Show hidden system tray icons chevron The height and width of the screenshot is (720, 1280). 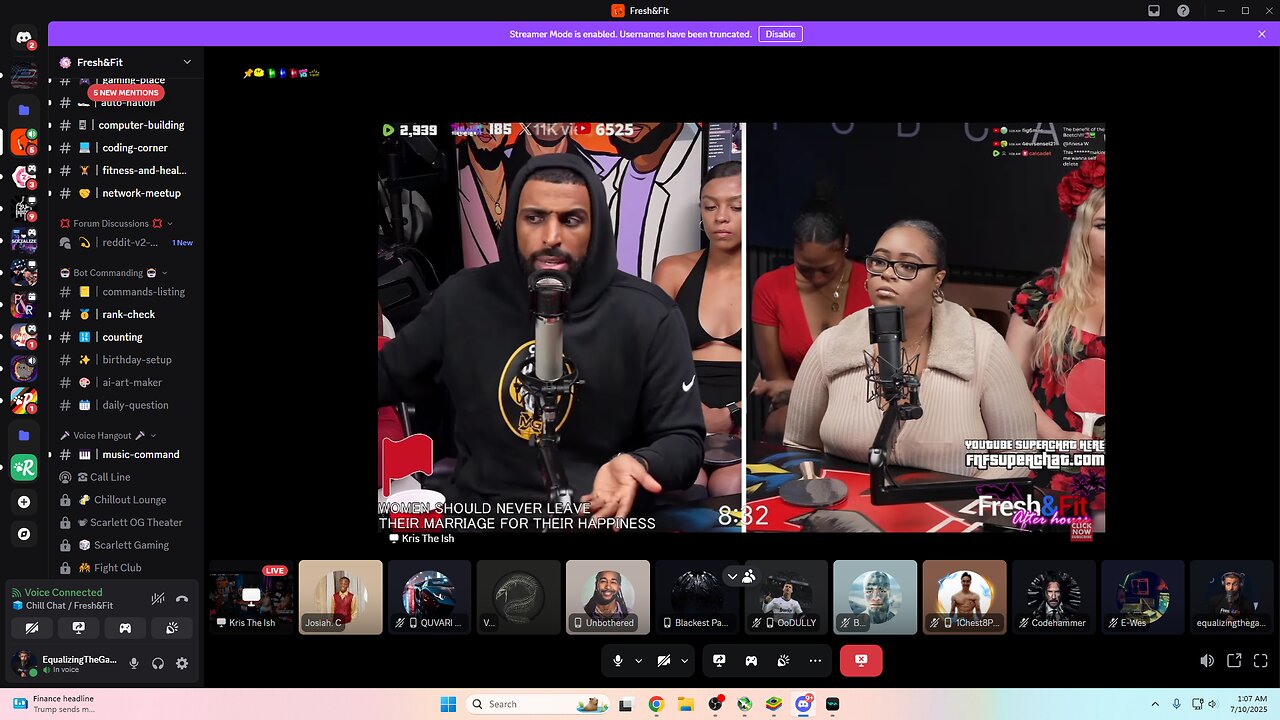[x=1155, y=704]
